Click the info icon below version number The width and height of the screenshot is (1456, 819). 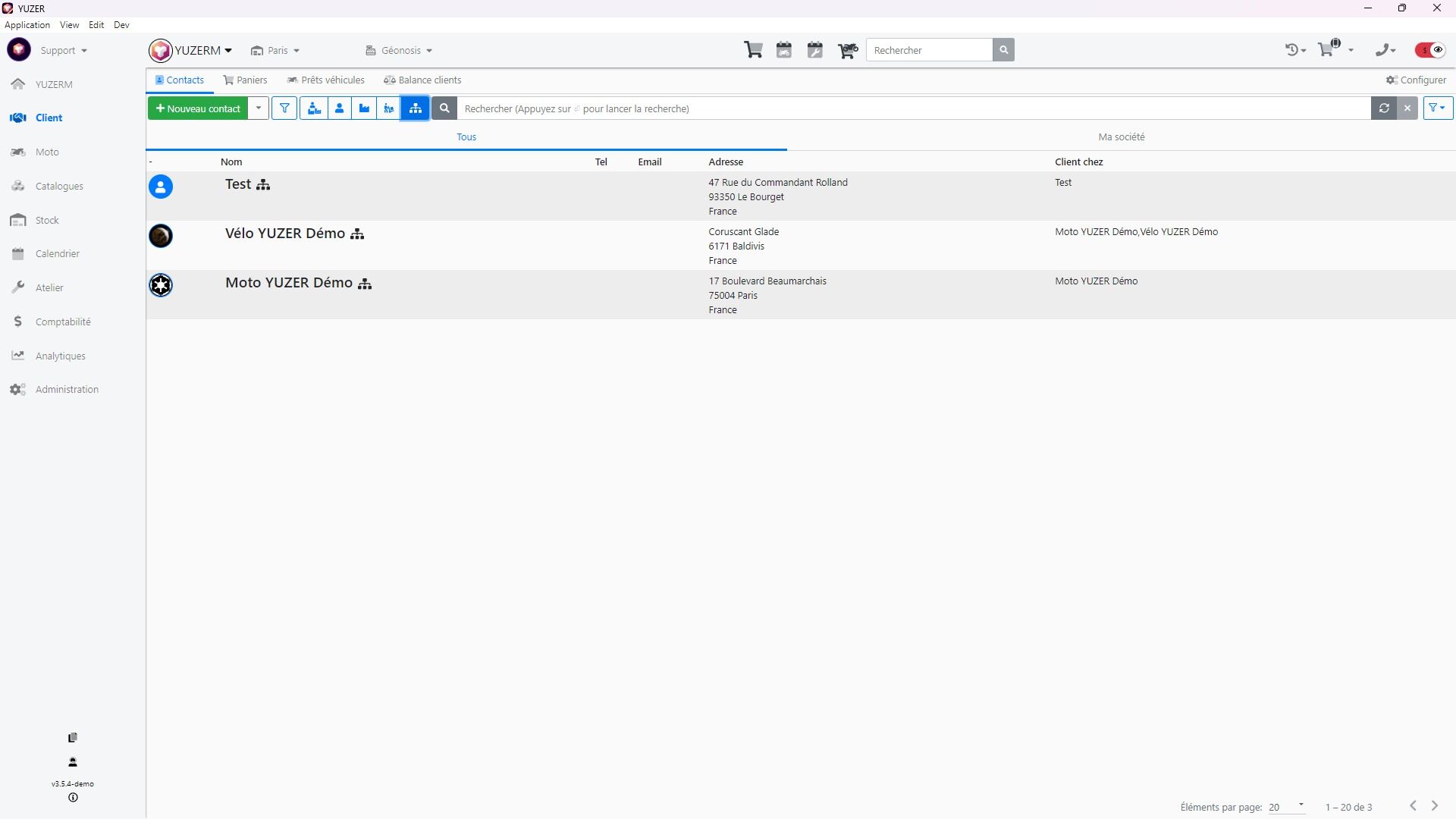click(x=73, y=798)
